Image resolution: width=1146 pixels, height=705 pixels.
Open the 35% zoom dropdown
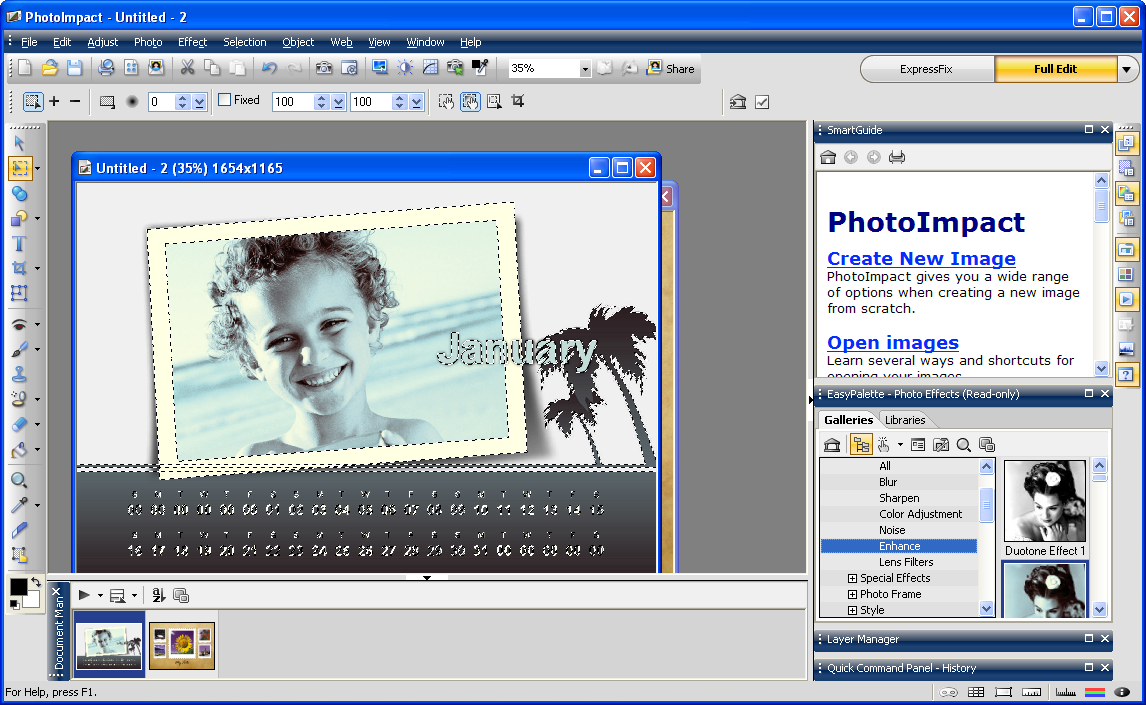coord(585,69)
